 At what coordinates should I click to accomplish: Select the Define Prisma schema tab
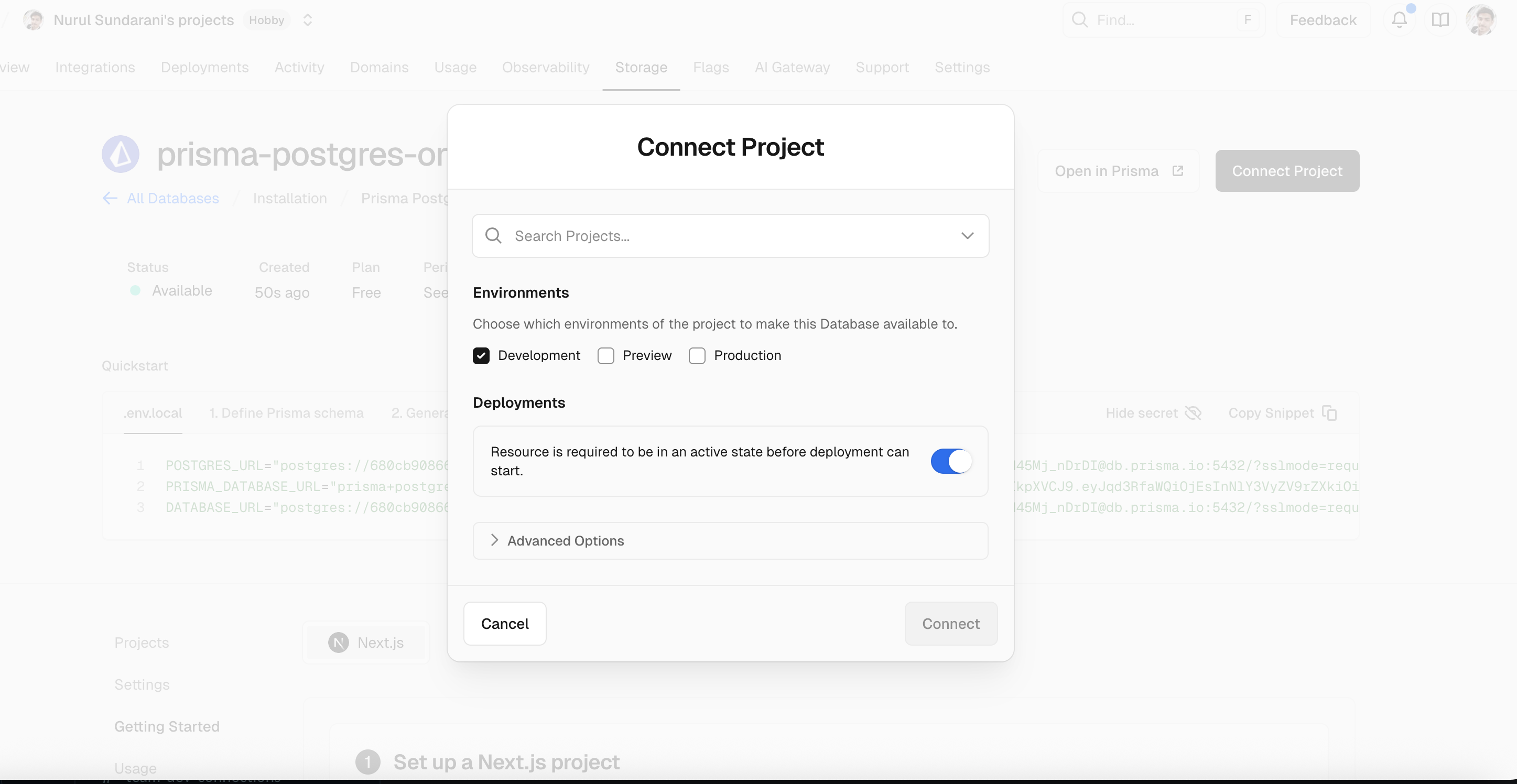click(x=286, y=413)
